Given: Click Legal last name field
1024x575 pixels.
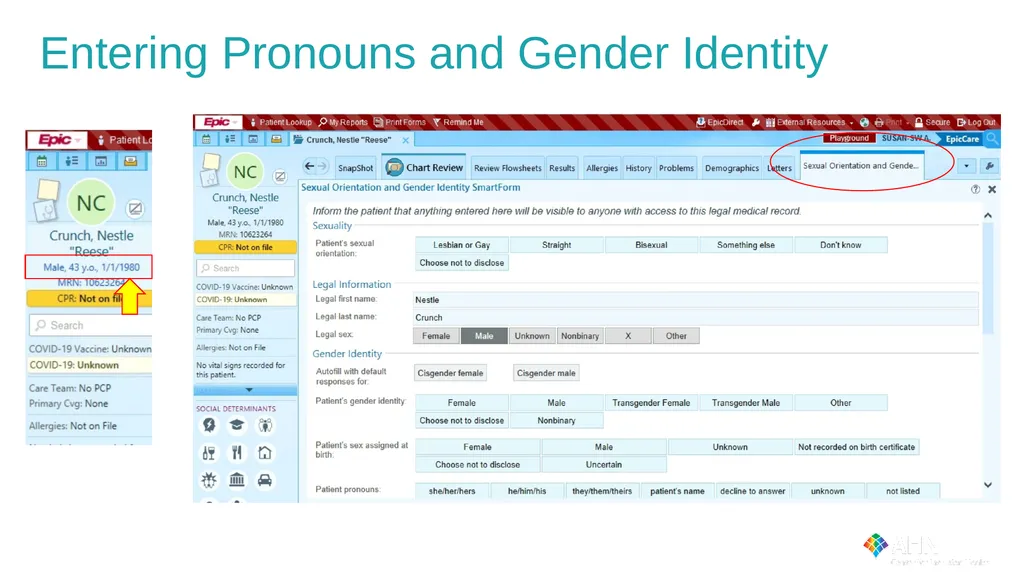Looking at the screenshot, I should [x=696, y=318].
